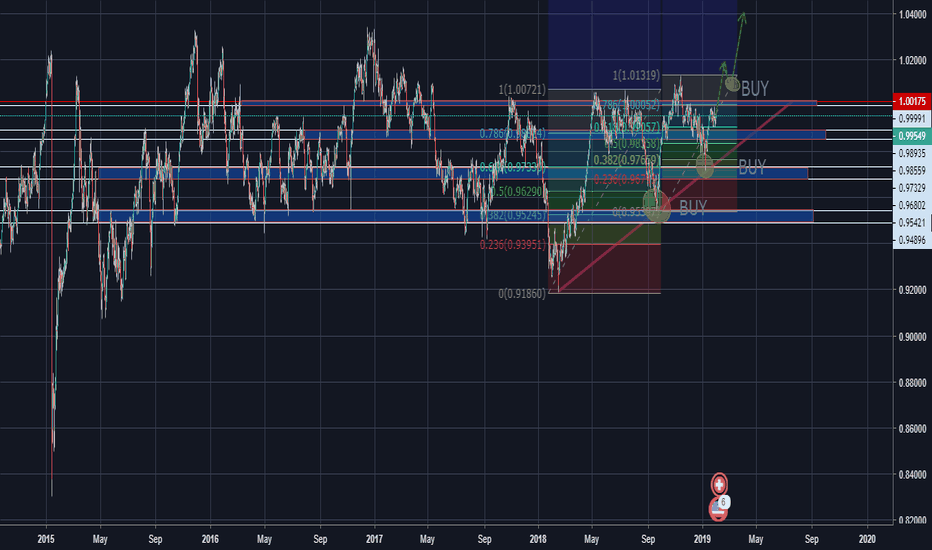Viewport: 932px width, 550px height.
Task: Click the 0.92000 price scale value
Action: [x=912, y=290]
